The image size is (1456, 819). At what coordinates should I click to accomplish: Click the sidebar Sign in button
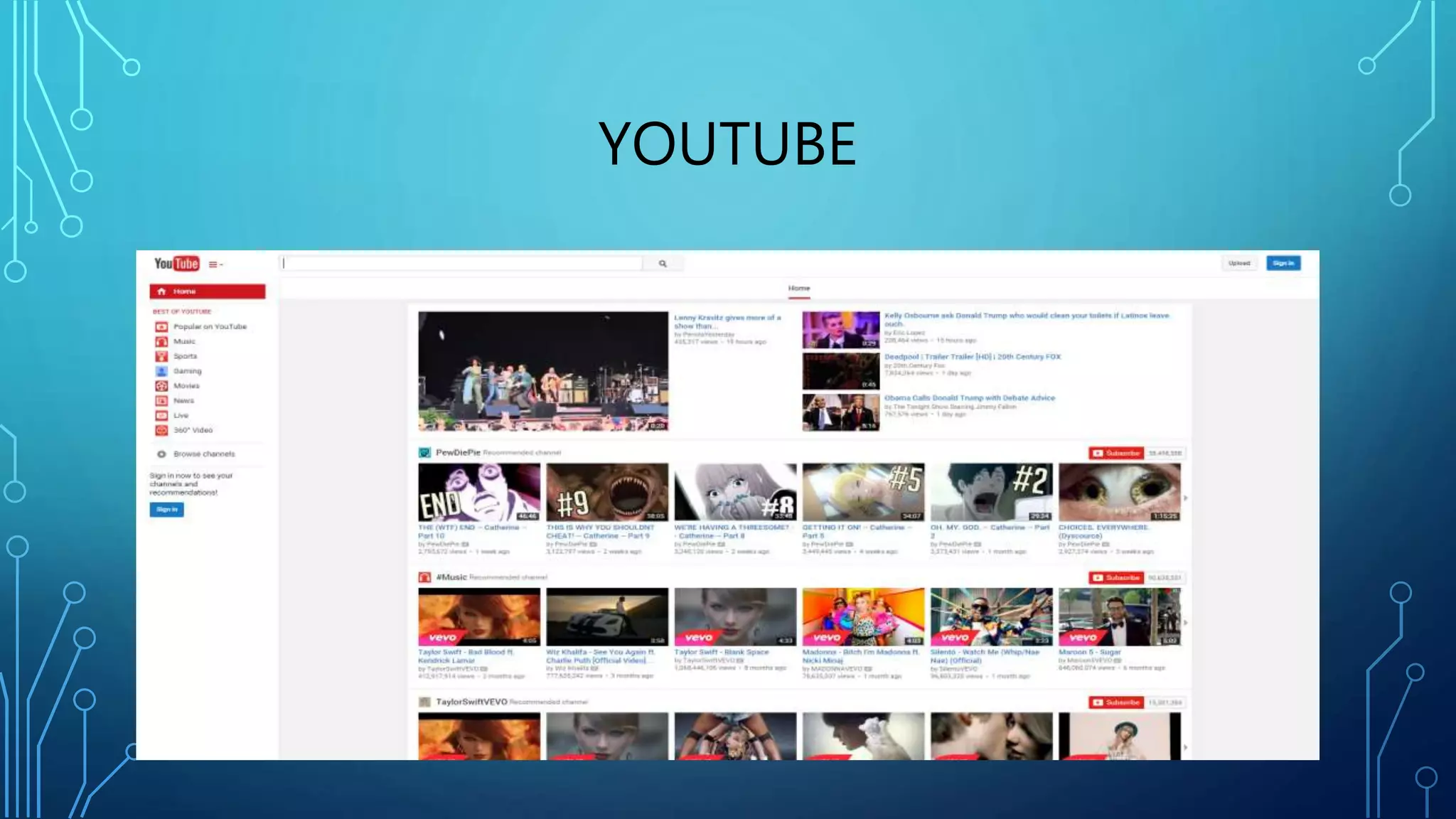(x=166, y=510)
